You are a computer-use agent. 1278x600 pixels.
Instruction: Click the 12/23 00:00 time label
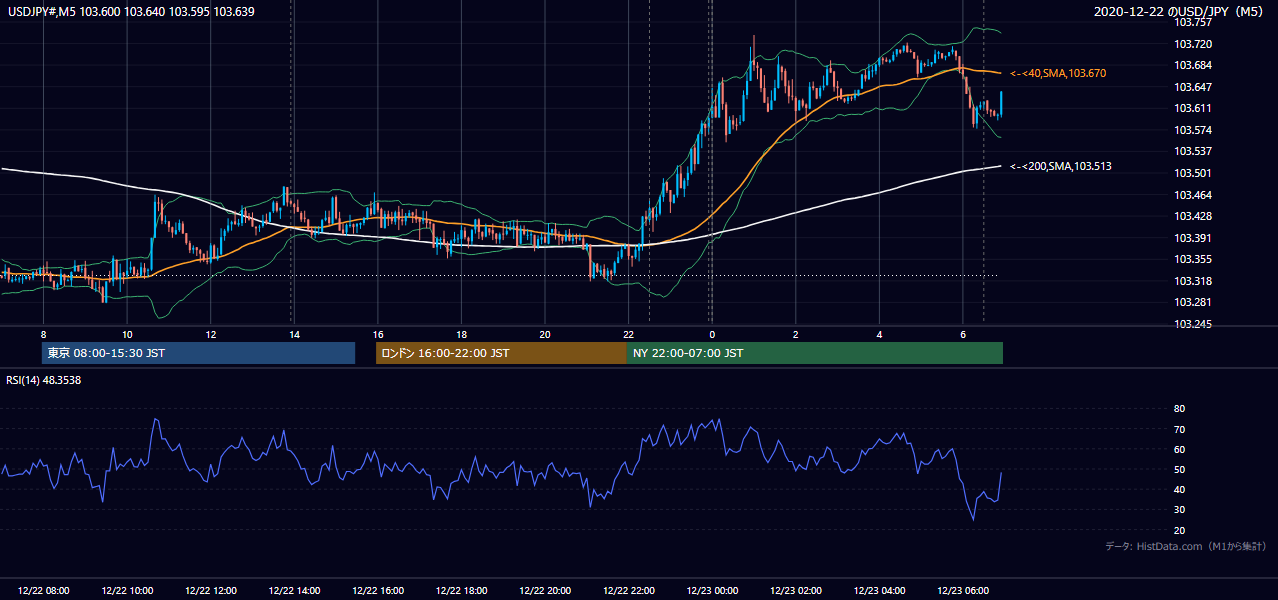(x=712, y=591)
